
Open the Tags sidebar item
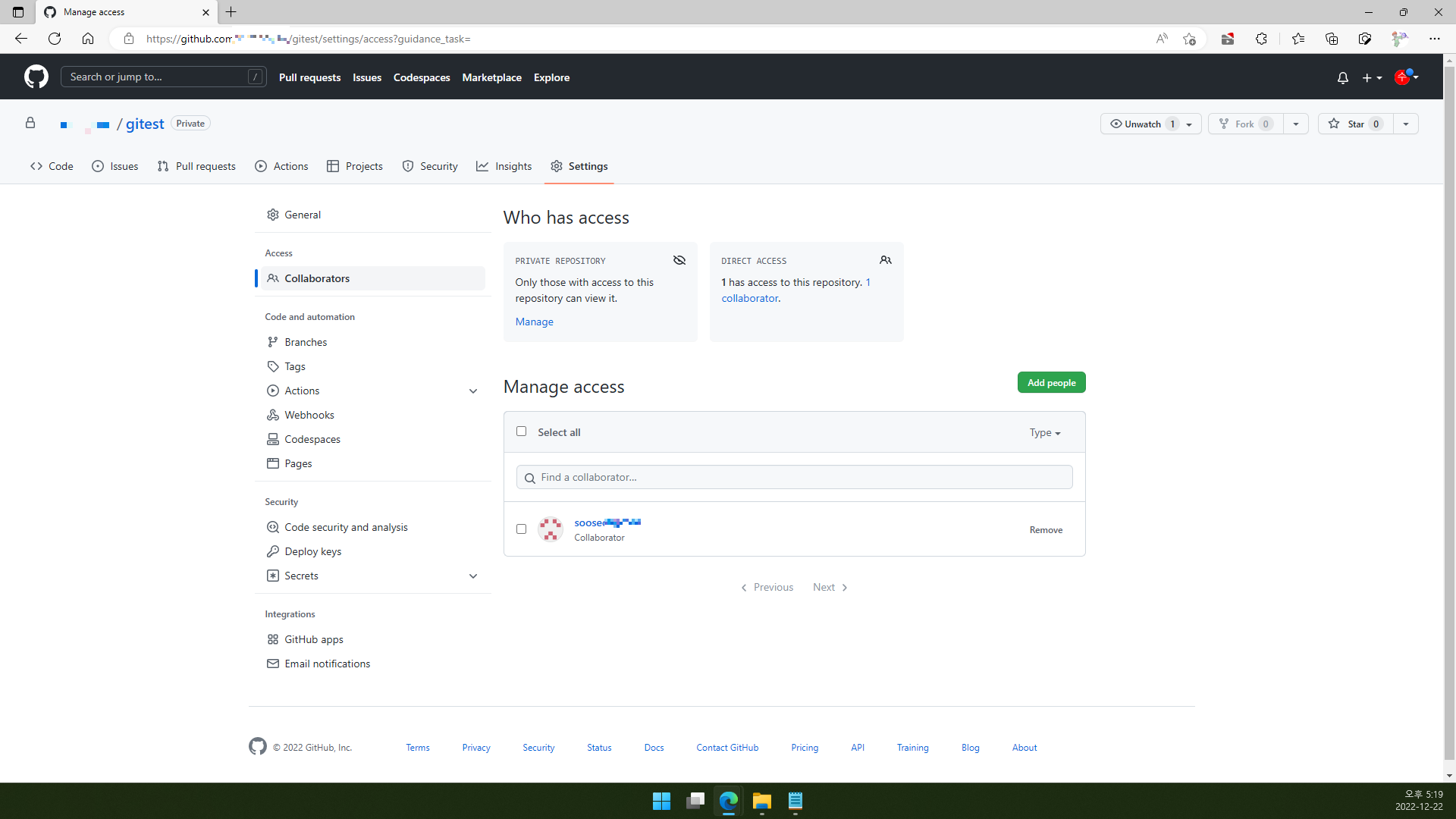click(373, 366)
